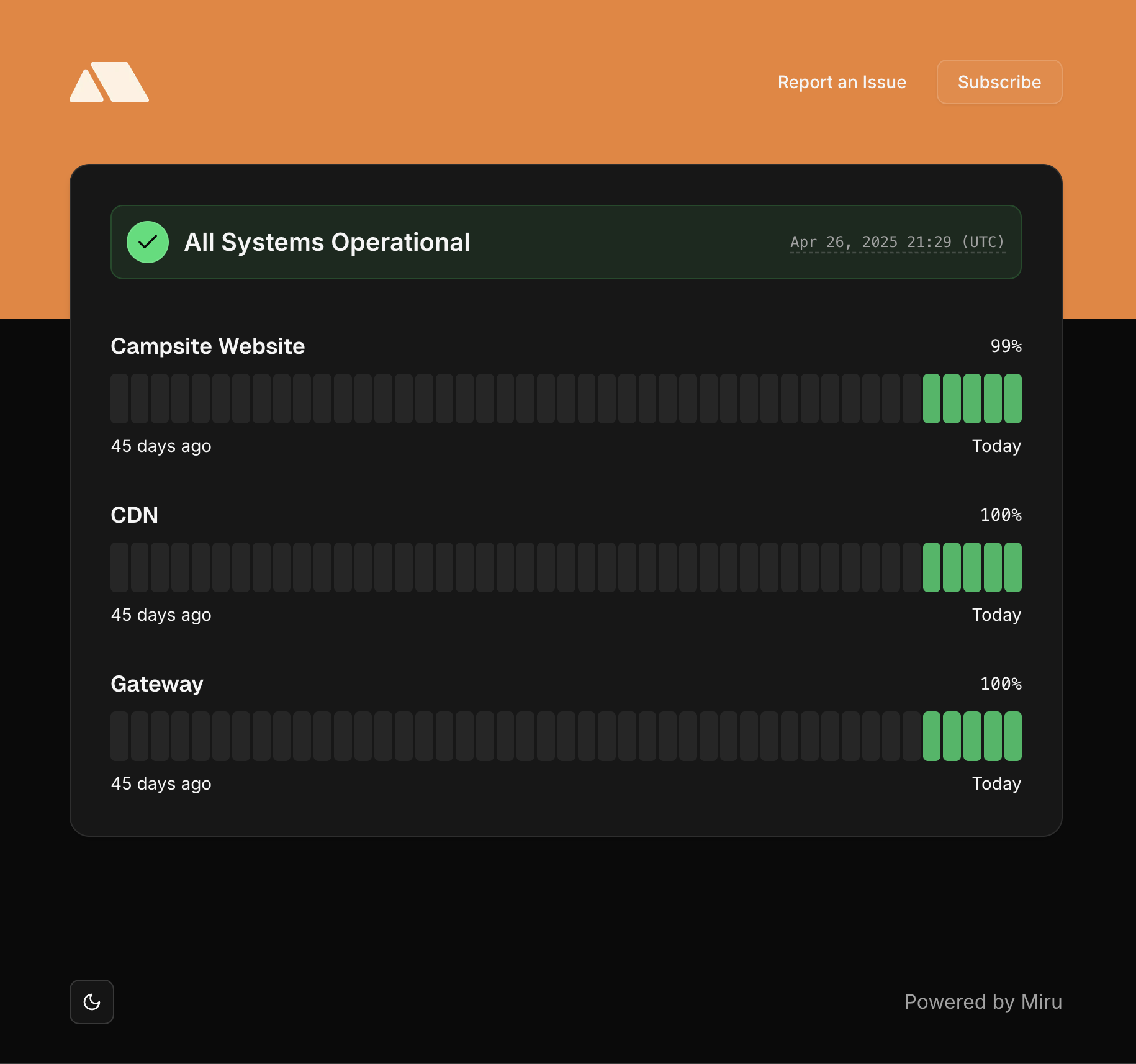Click 'Today' label under CDN chart
This screenshot has height=1064, width=1136.
tap(997, 615)
